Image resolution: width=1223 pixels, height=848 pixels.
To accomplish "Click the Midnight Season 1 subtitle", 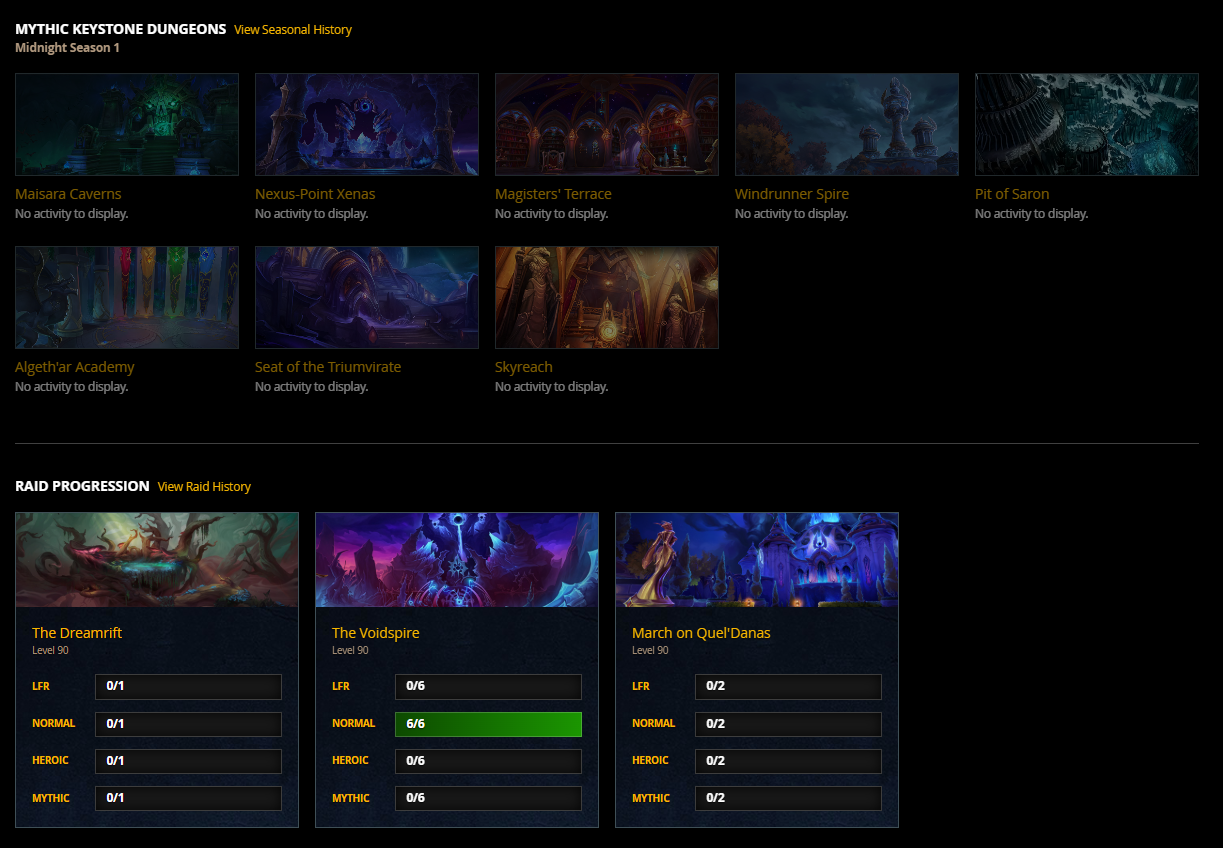I will 67,48.
